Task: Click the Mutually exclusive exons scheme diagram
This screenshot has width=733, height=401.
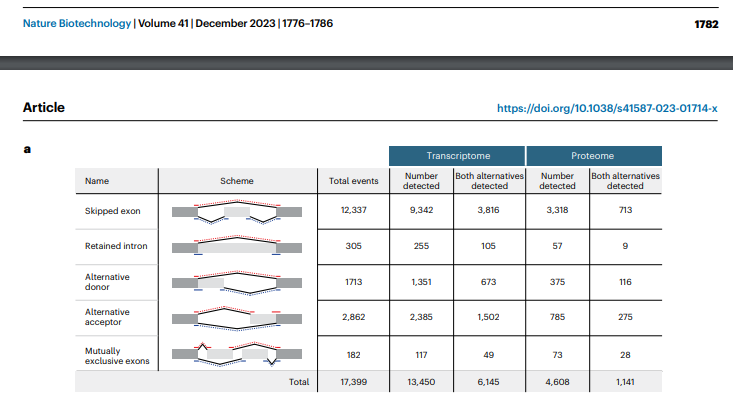Action: click(237, 354)
